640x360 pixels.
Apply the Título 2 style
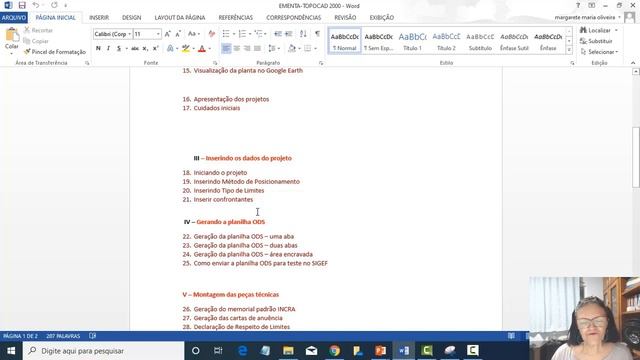pos(446,41)
